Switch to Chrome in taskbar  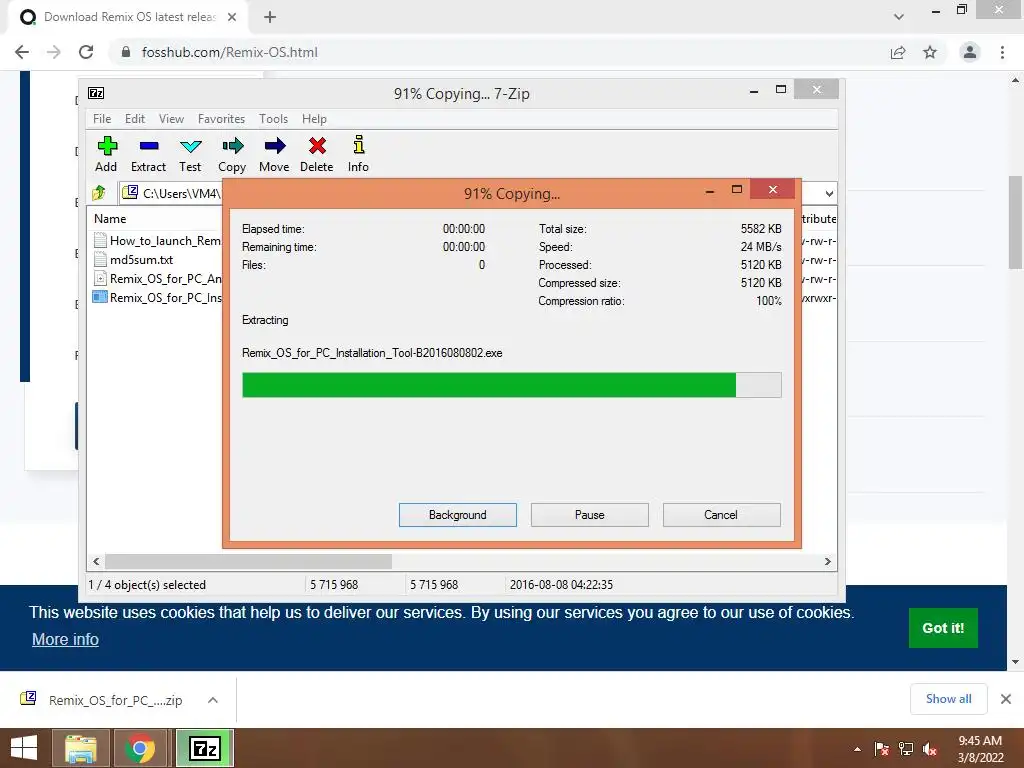140,748
